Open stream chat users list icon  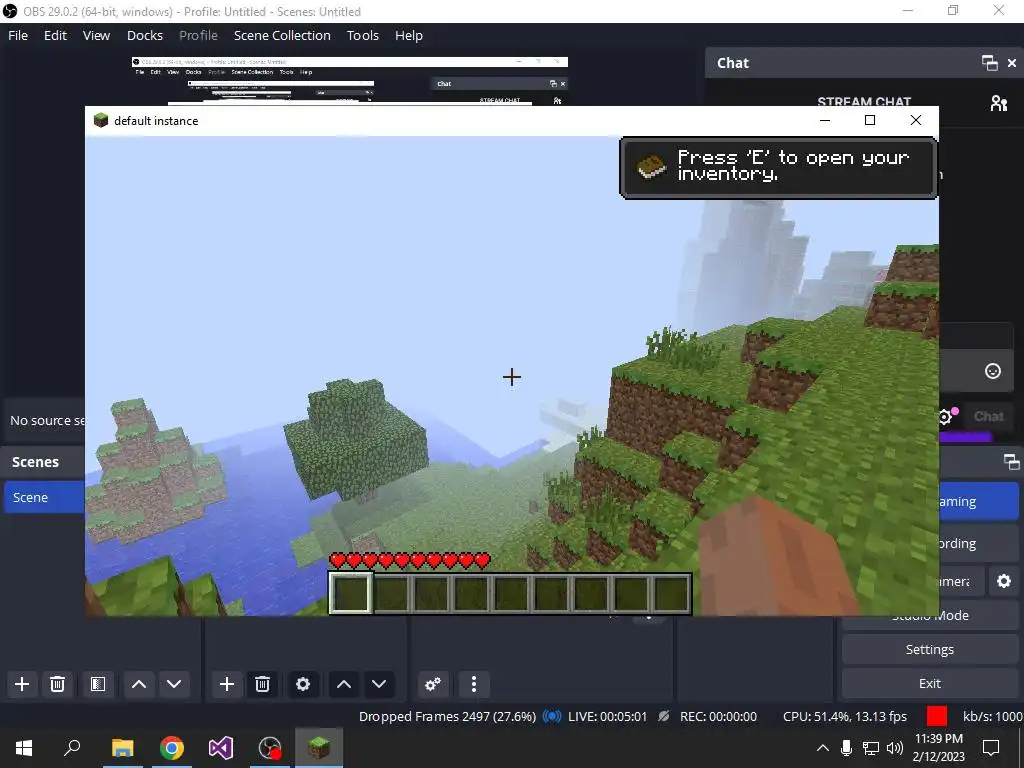point(999,103)
